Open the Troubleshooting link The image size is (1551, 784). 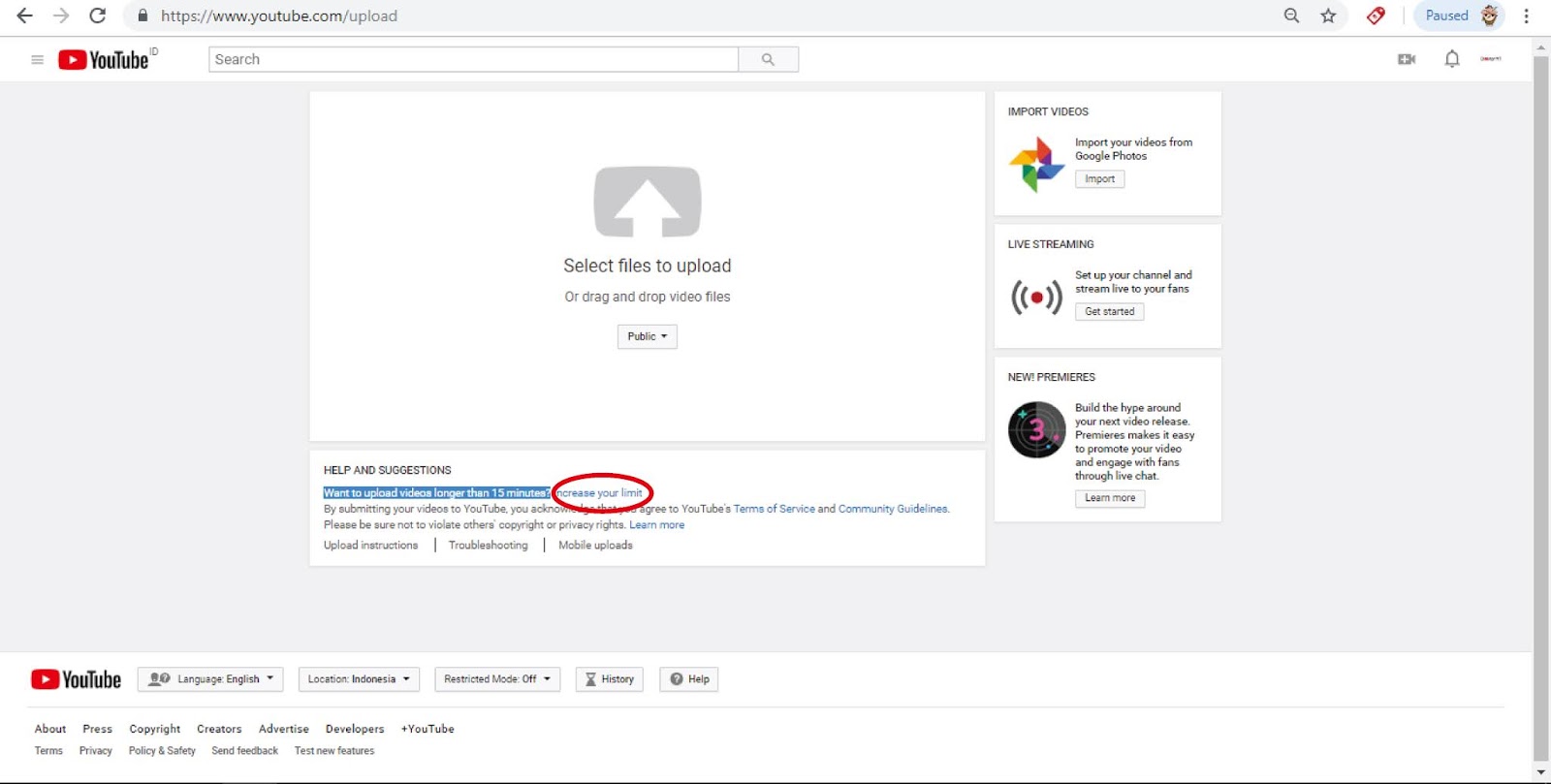pos(489,546)
